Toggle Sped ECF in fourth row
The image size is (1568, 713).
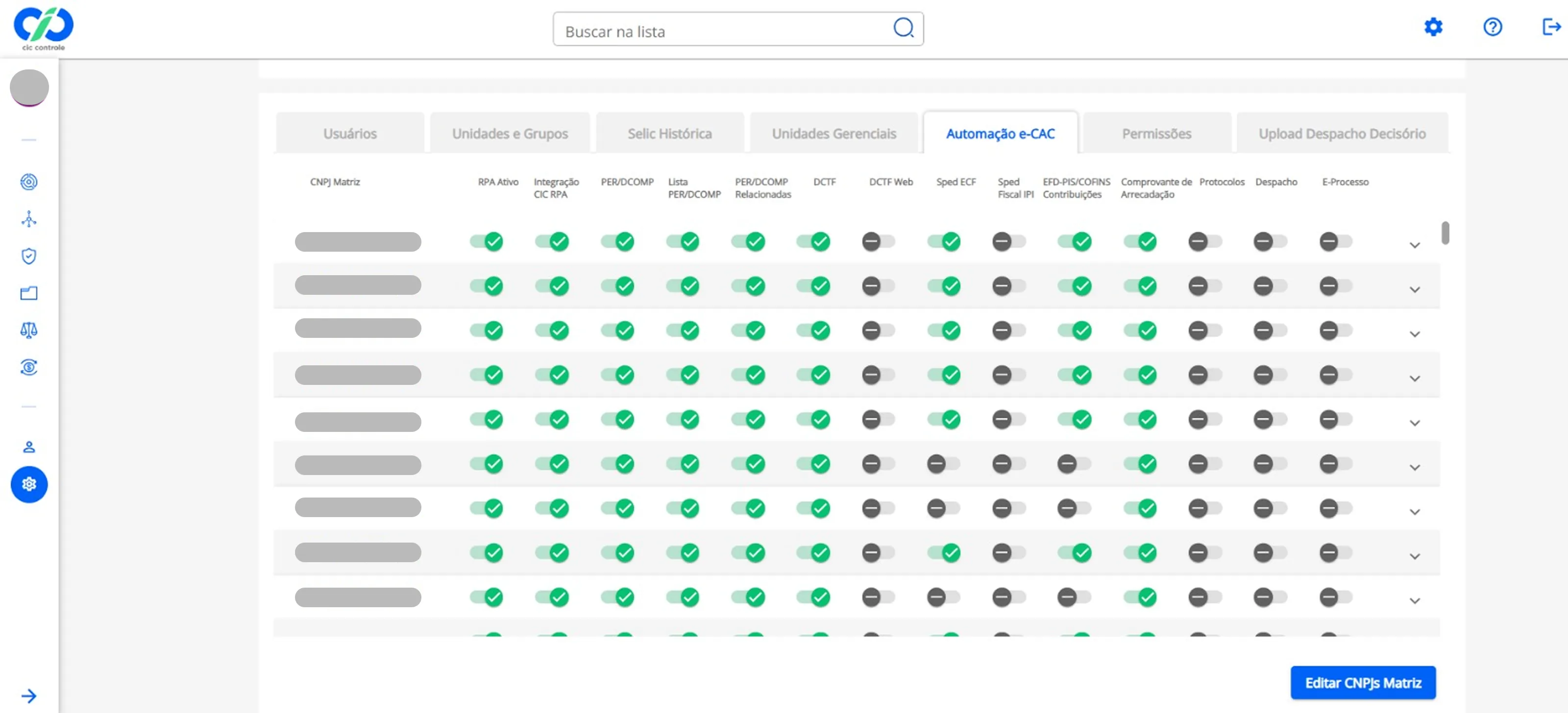pos(944,375)
